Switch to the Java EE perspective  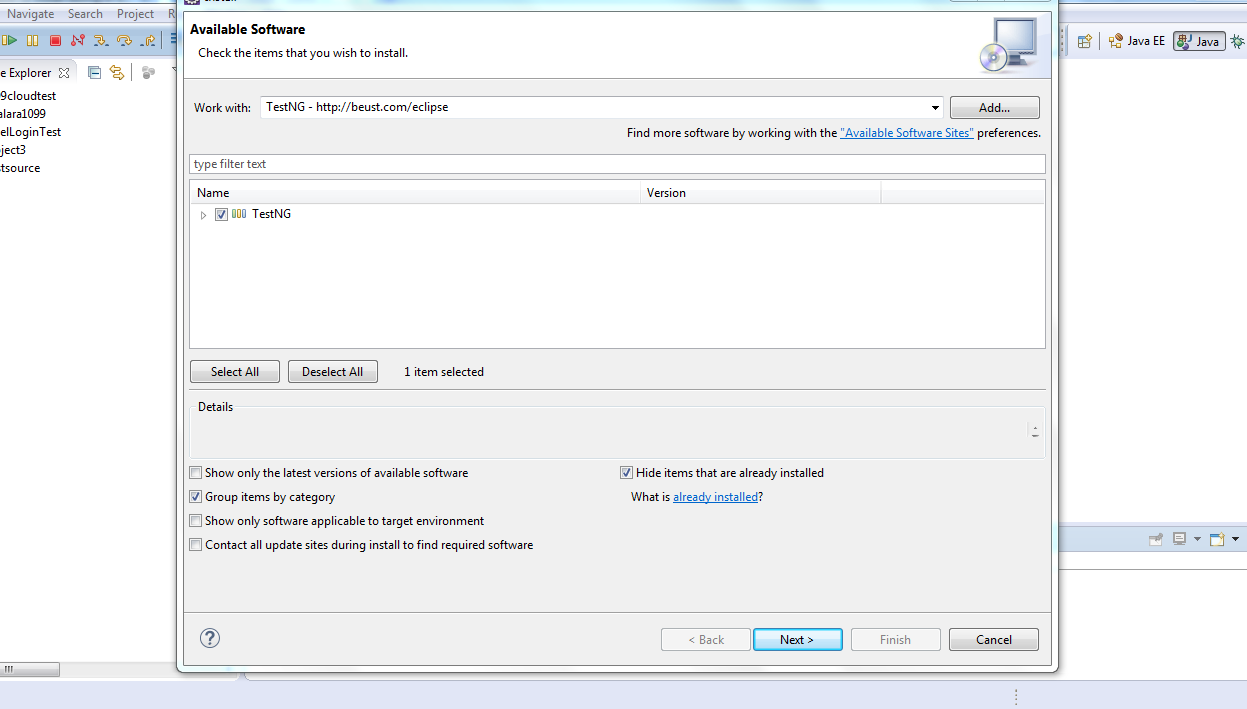pyautogui.click(x=1137, y=41)
